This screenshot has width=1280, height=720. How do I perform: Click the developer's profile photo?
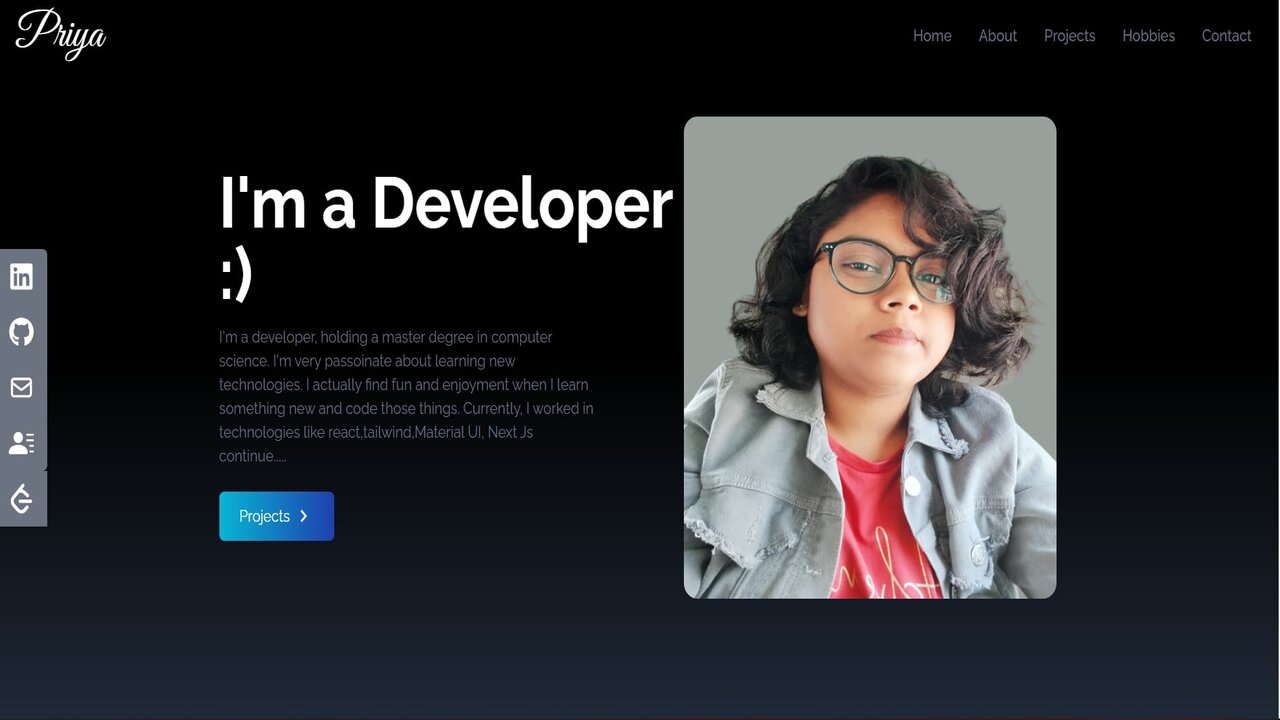pyautogui.click(x=869, y=358)
